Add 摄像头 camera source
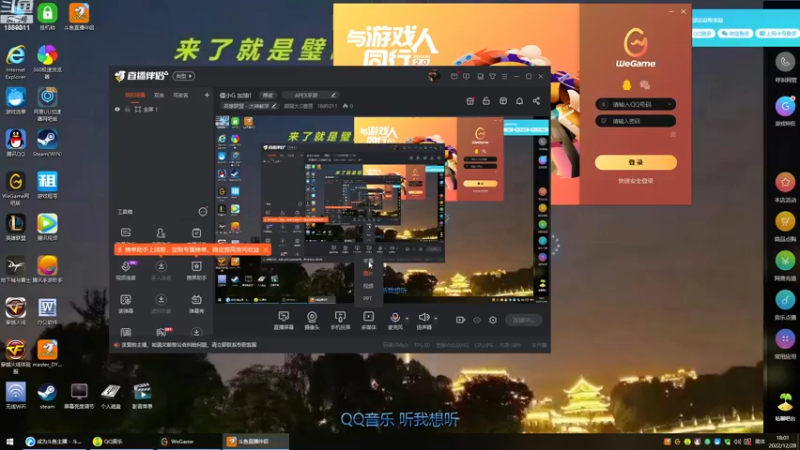The height and width of the screenshot is (450, 800). 312,321
